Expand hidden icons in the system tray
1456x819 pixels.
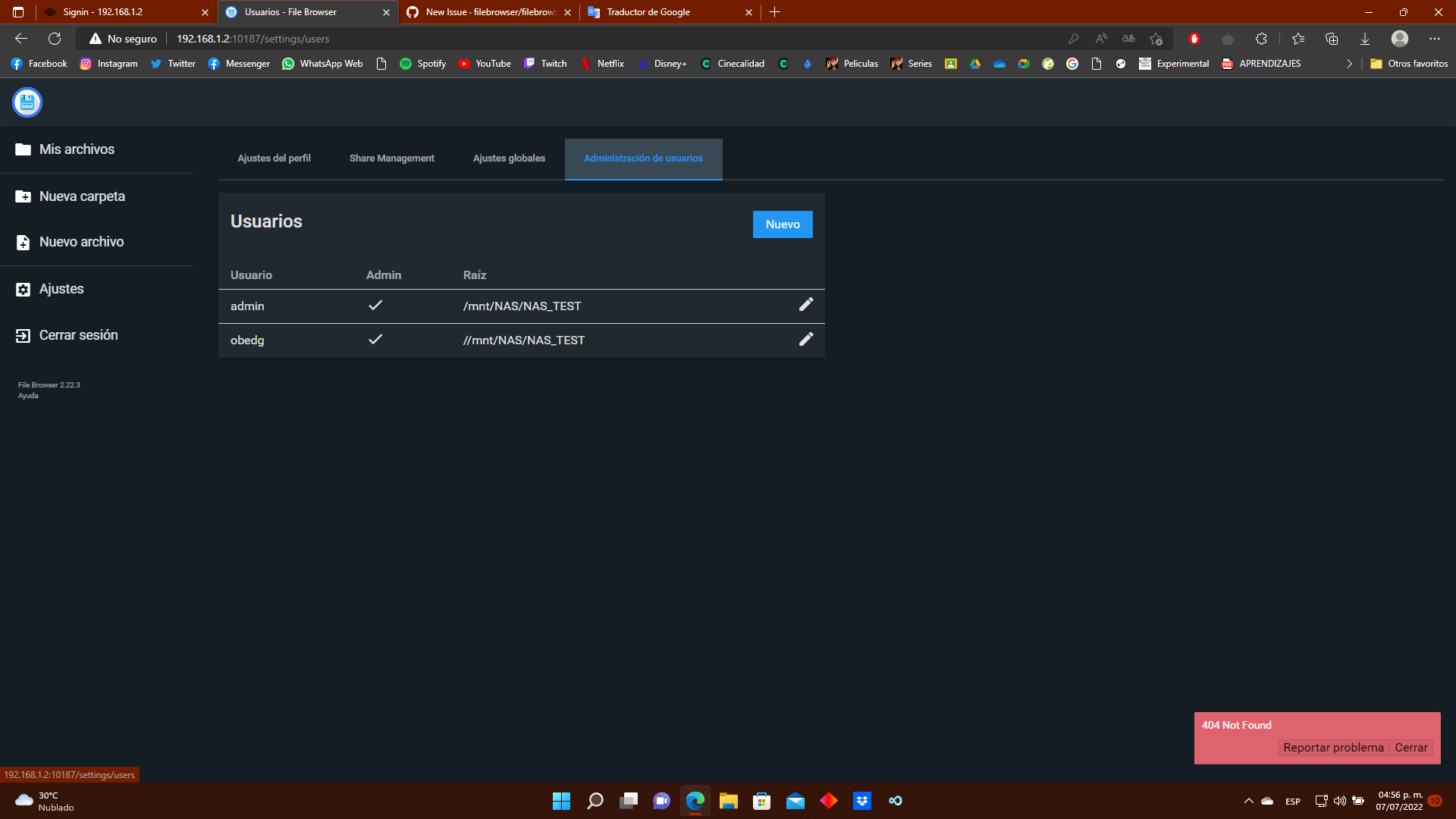(x=1248, y=801)
